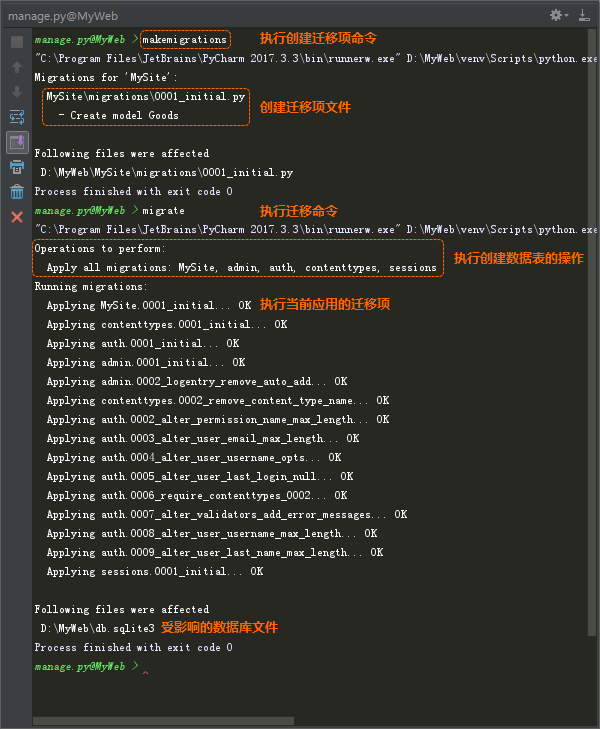Click the print output icon
The width and height of the screenshot is (600, 729).
(x=17, y=167)
